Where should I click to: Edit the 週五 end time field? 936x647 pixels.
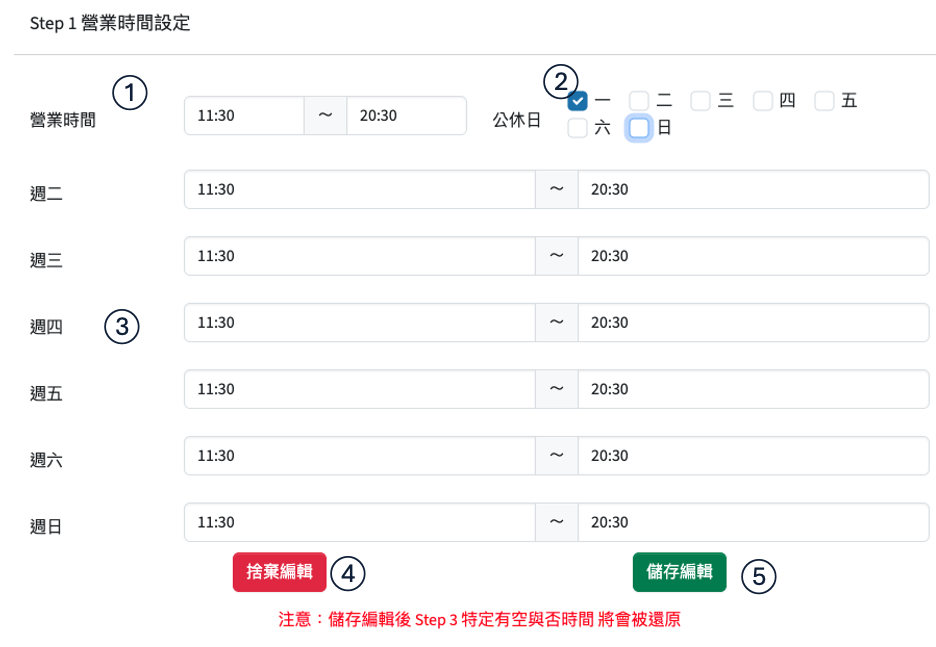753,389
